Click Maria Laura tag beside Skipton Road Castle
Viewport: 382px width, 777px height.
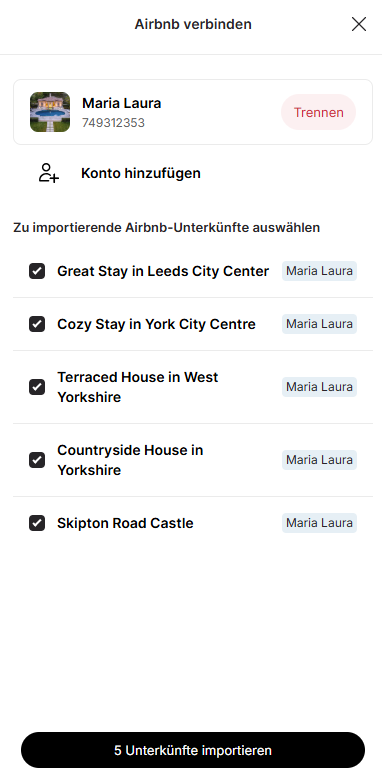click(320, 523)
